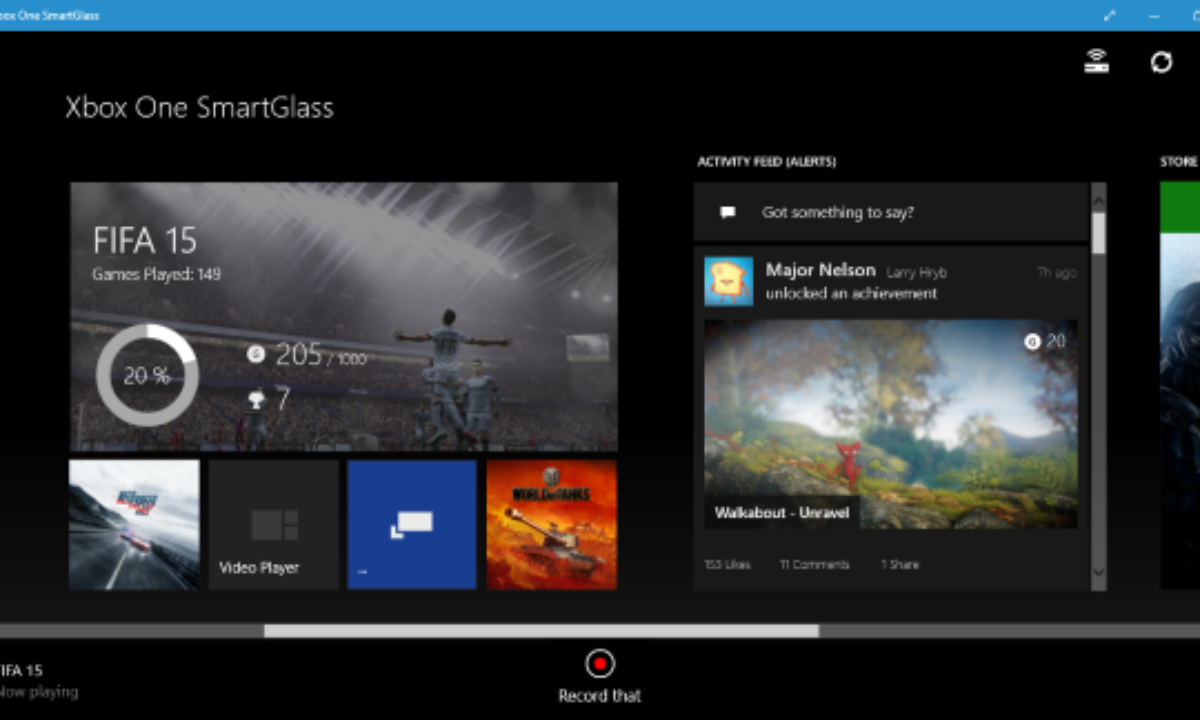Open the World of Tanks tile
The width and height of the screenshot is (1200, 720).
[x=552, y=524]
